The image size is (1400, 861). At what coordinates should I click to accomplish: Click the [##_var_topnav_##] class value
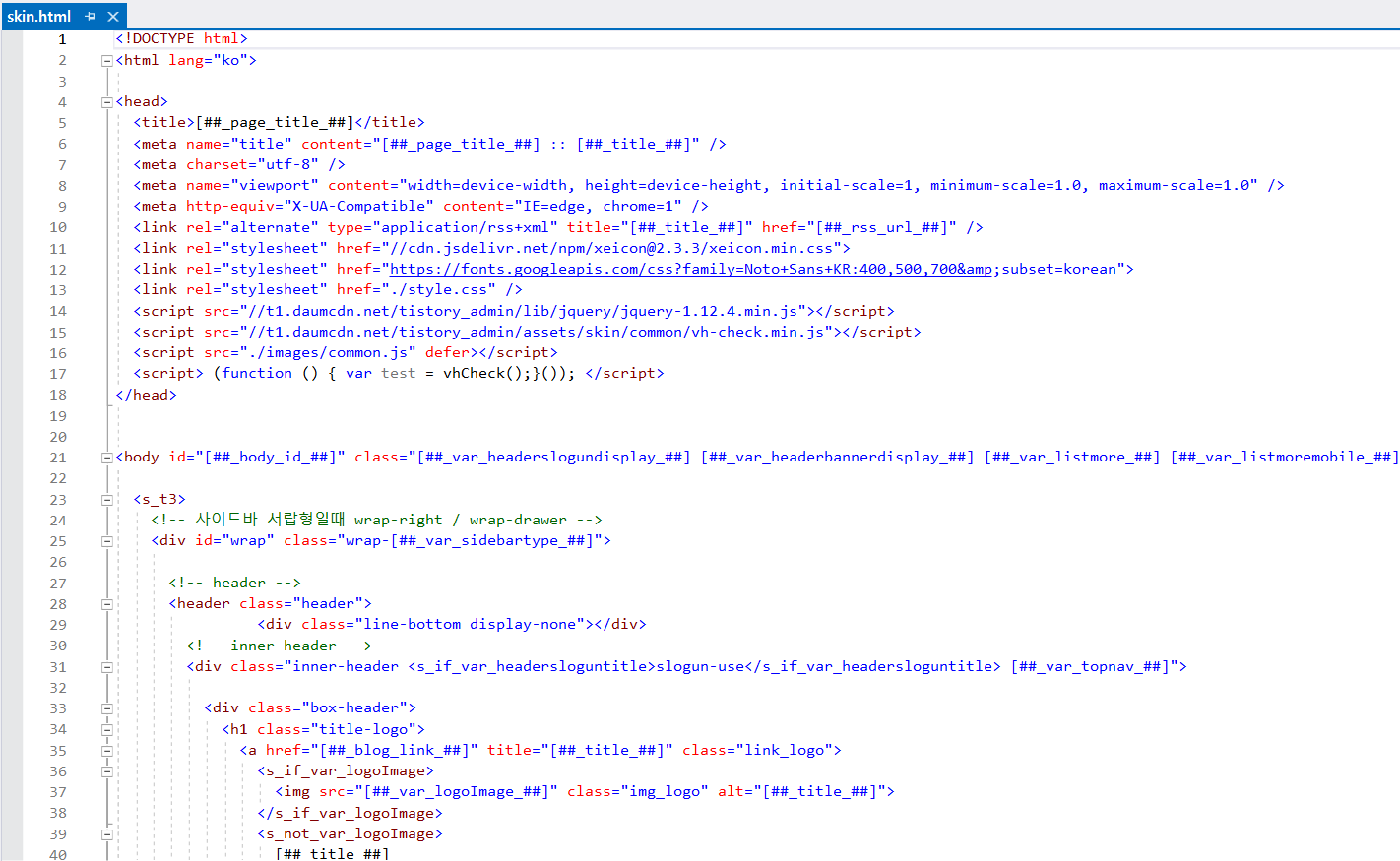(x=1090, y=666)
